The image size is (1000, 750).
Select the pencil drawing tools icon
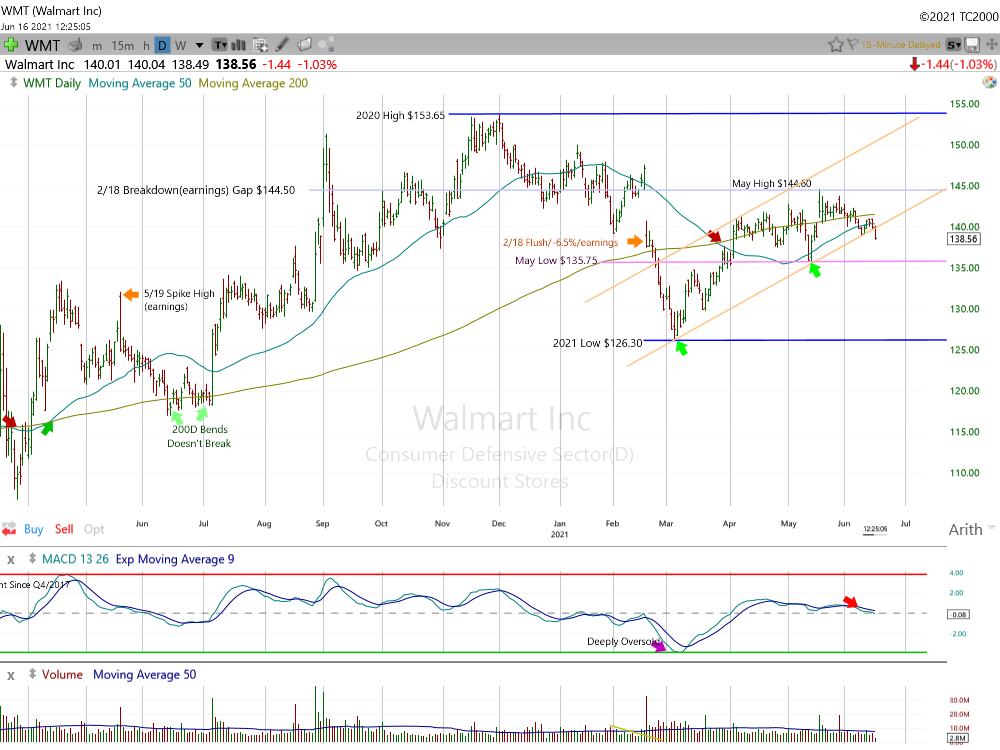[x=283, y=44]
